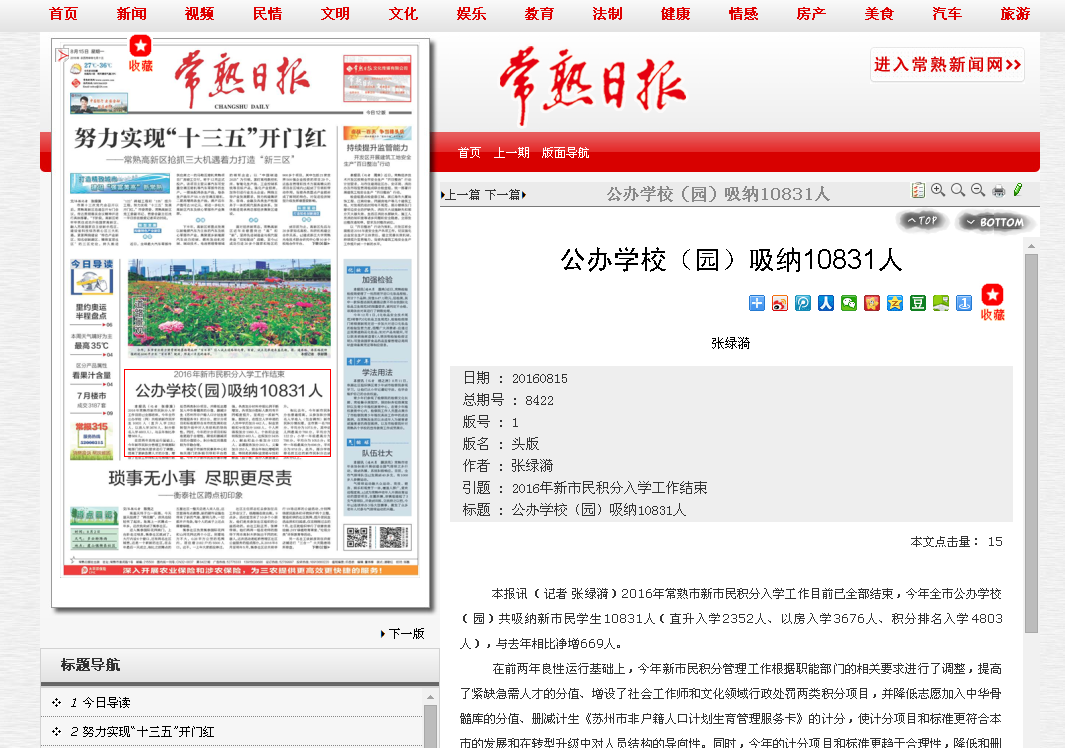Screen dimensions: 1065x748
Task: Jump to article BOTTOM button
Action: point(996,221)
